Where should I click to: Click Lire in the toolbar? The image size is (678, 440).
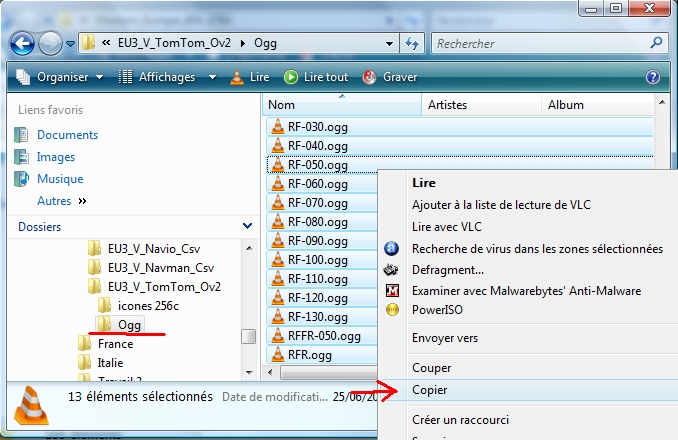point(250,77)
